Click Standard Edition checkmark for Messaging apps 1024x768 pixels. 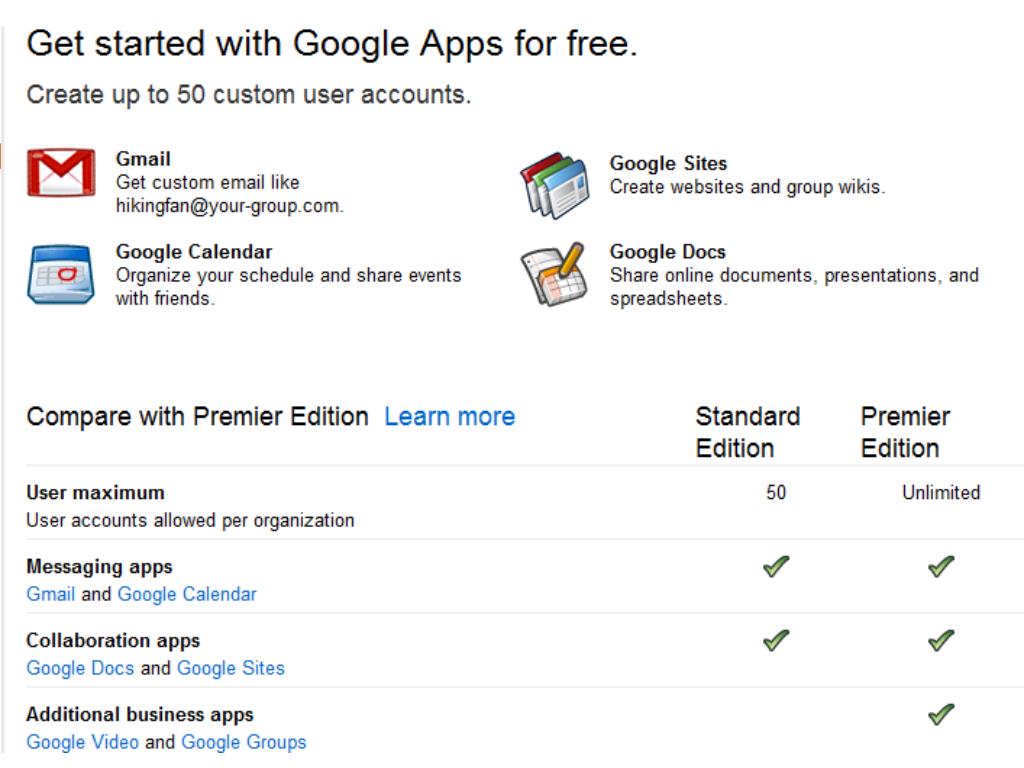pyautogui.click(x=776, y=566)
